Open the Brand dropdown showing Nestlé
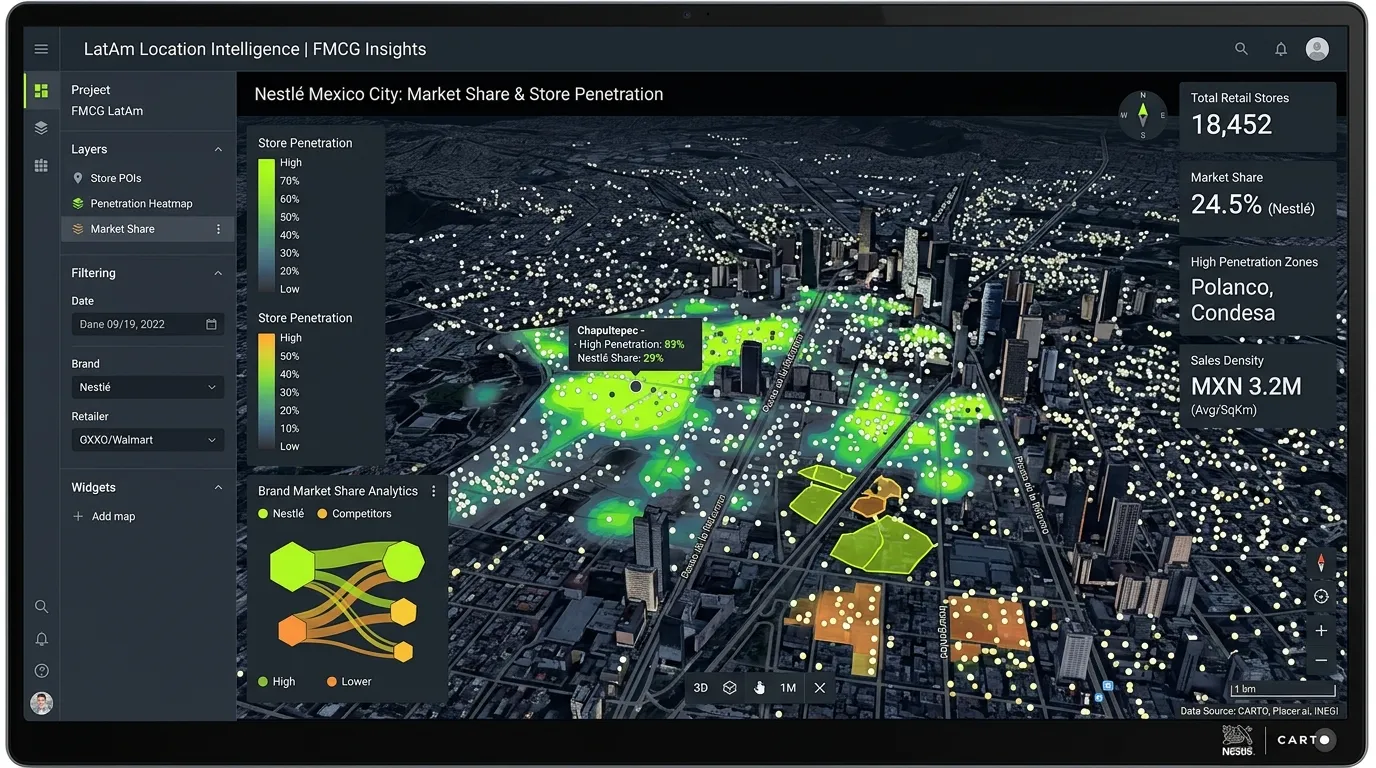The image size is (1376, 768). point(148,387)
